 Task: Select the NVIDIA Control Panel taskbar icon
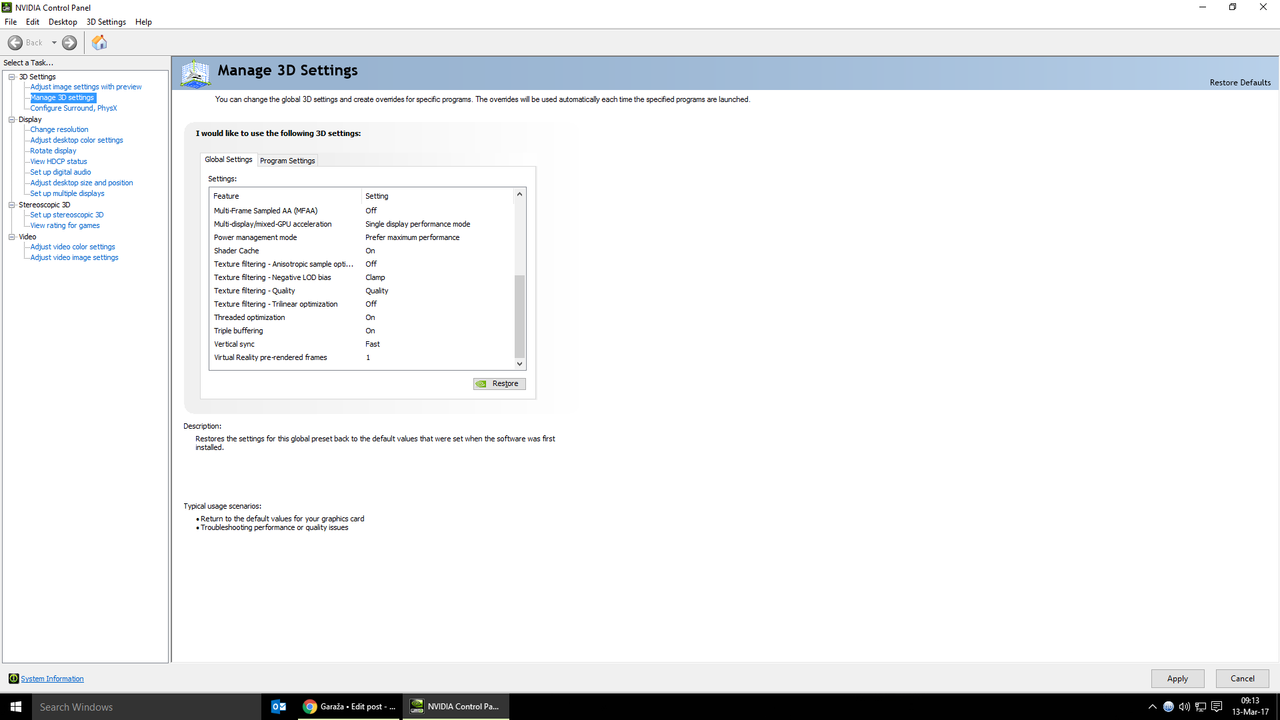coord(455,706)
